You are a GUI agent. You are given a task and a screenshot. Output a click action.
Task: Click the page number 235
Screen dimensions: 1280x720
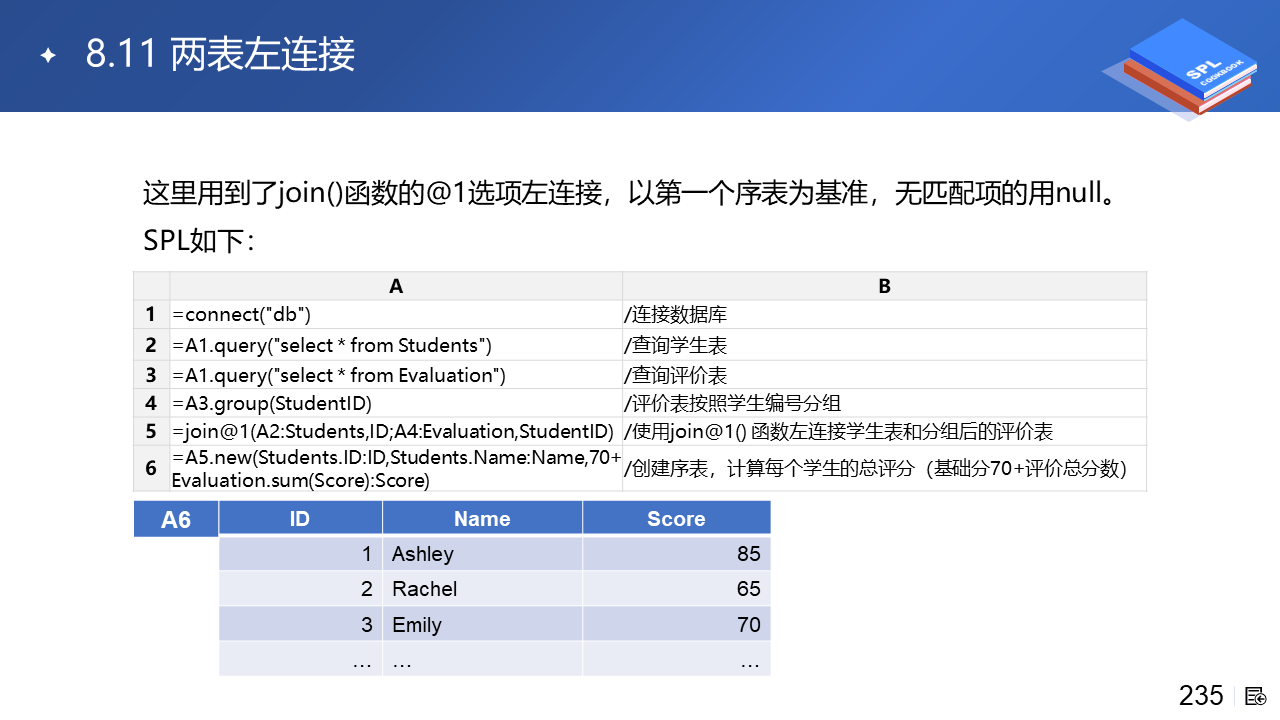1201,696
